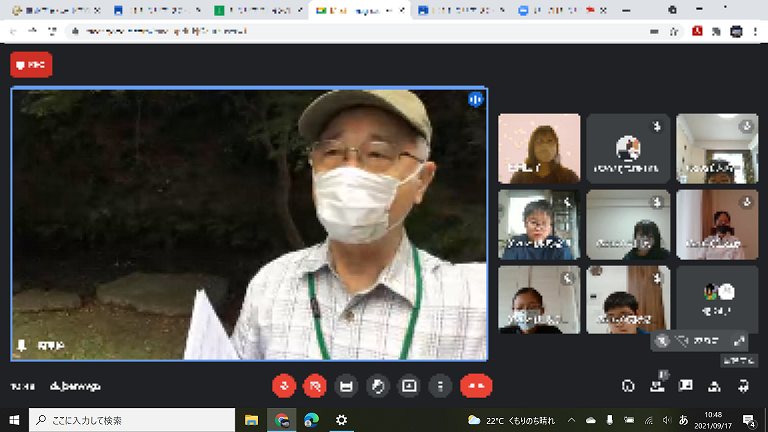Open the activities panel icon
Image resolution: width=768 pixels, height=432 pixels.
[x=714, y=385]
